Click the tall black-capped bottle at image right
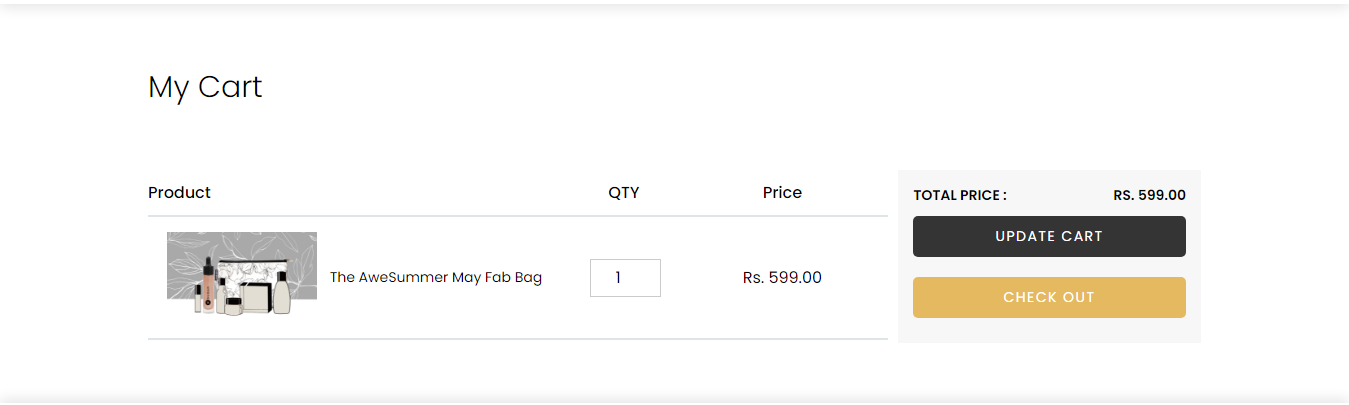This screenshot has width=1349, height=405. tap(281, 294)
